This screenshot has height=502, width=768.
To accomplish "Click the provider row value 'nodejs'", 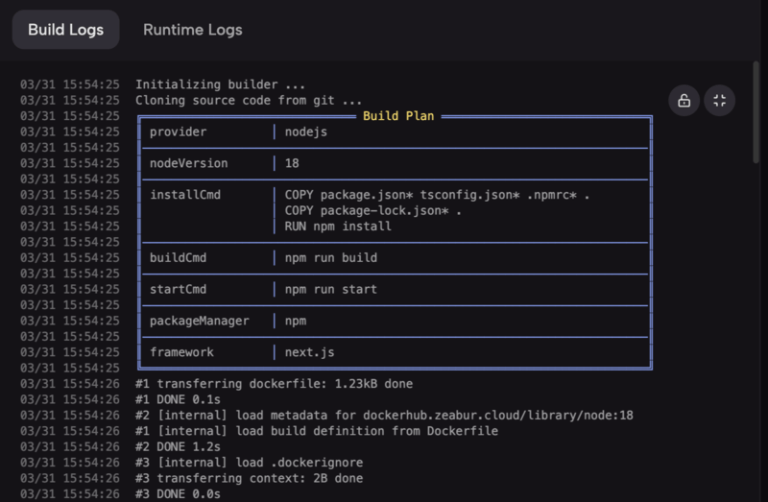I will pyautogui.click(x=305, y=132).
